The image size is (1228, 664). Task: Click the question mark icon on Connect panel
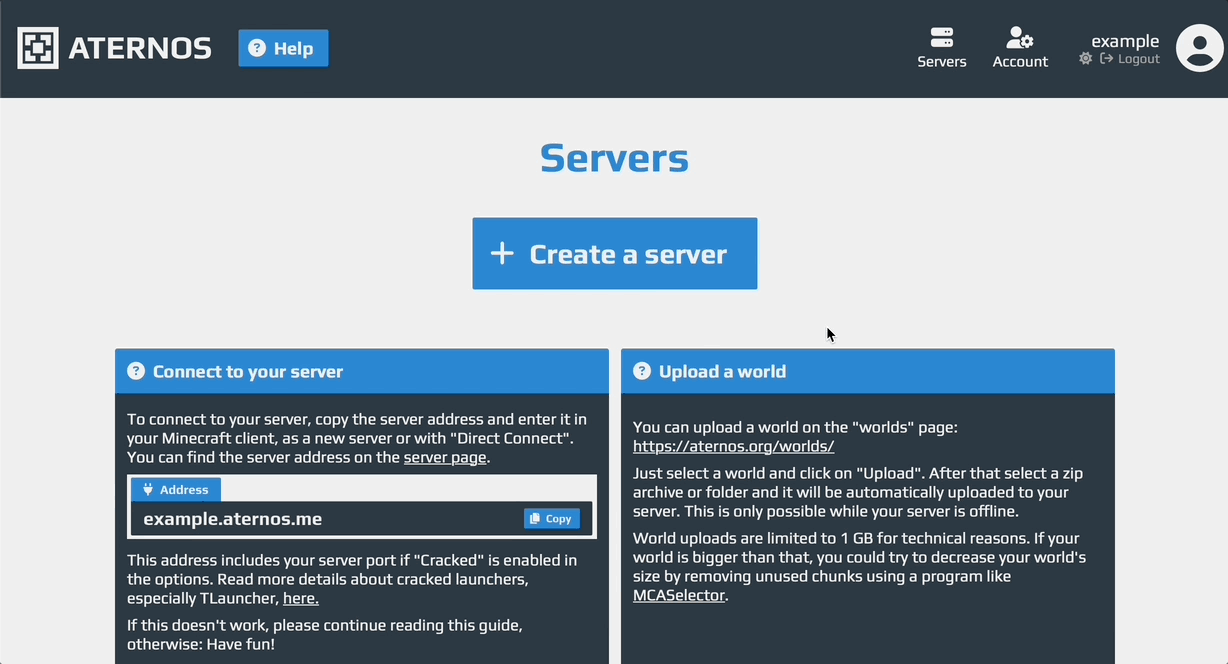(x=136, y=371)
